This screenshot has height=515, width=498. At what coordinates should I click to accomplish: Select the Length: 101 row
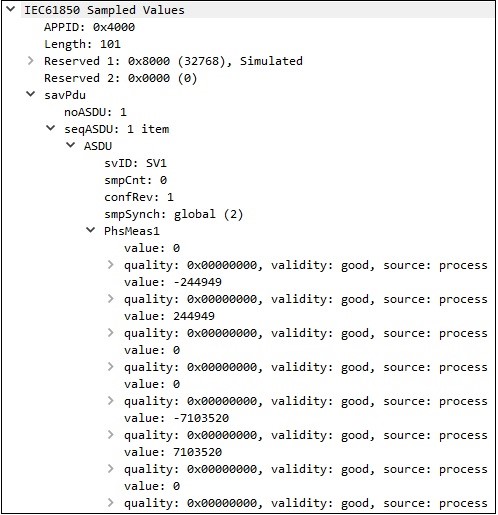click(x=82, y=44)
